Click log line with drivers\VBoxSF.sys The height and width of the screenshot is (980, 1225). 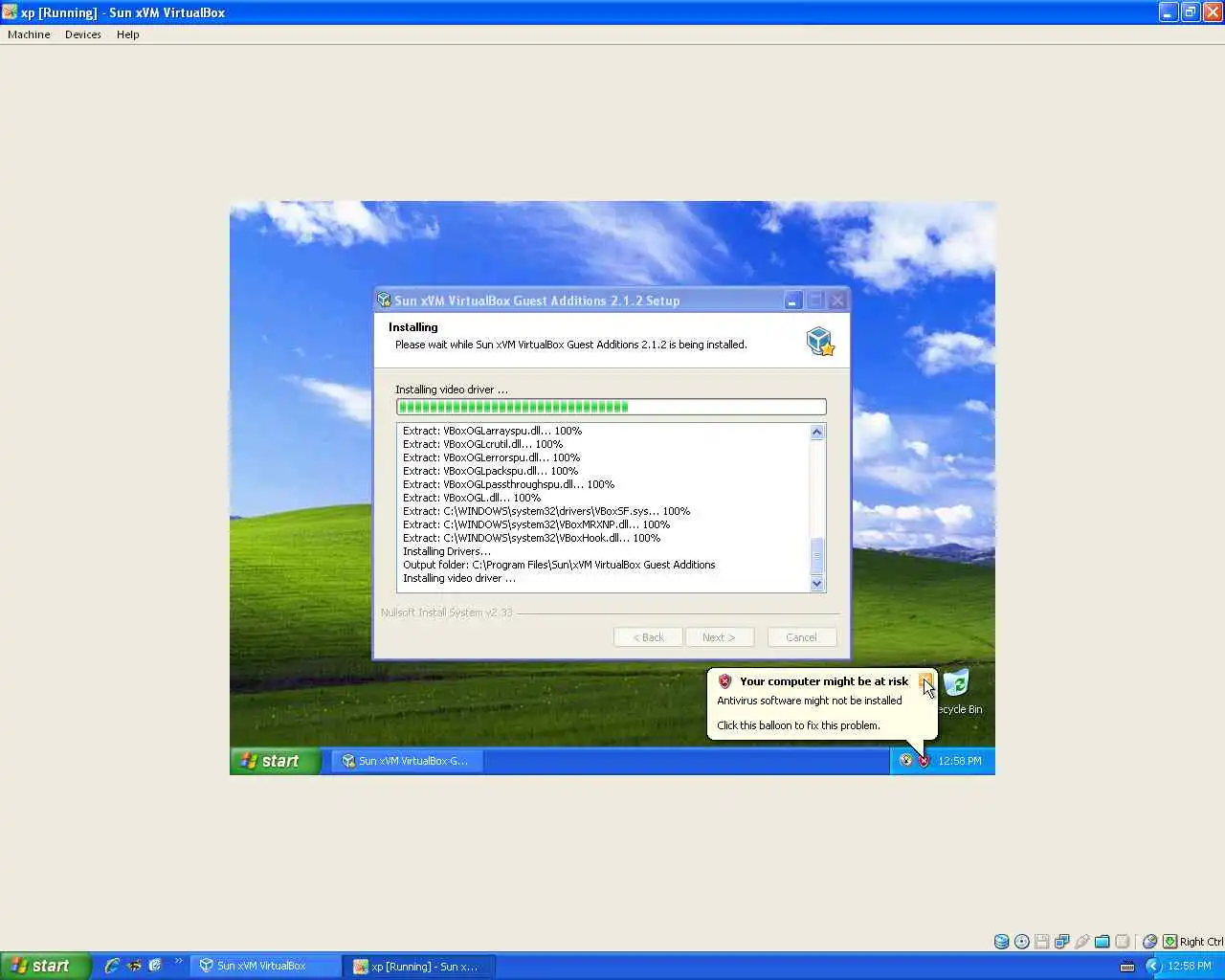click(x=546, y=511)
